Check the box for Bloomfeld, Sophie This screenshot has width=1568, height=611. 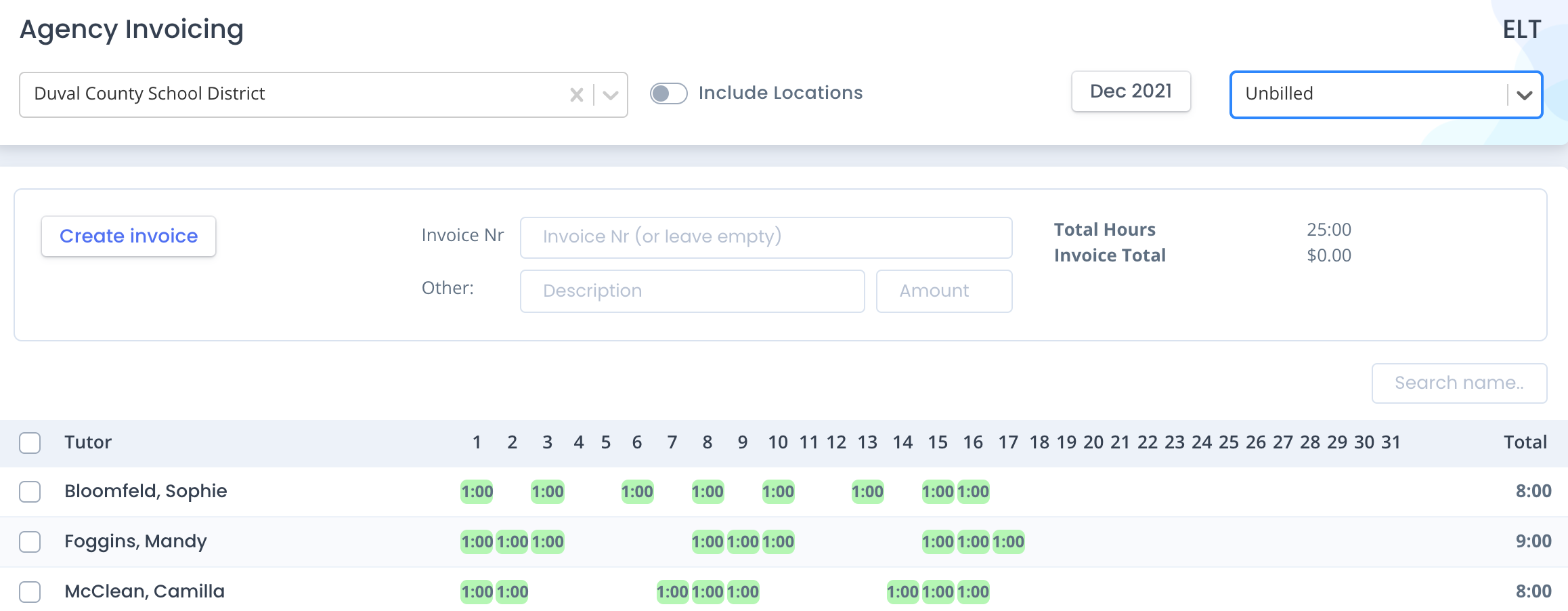(x=30, y=491)
